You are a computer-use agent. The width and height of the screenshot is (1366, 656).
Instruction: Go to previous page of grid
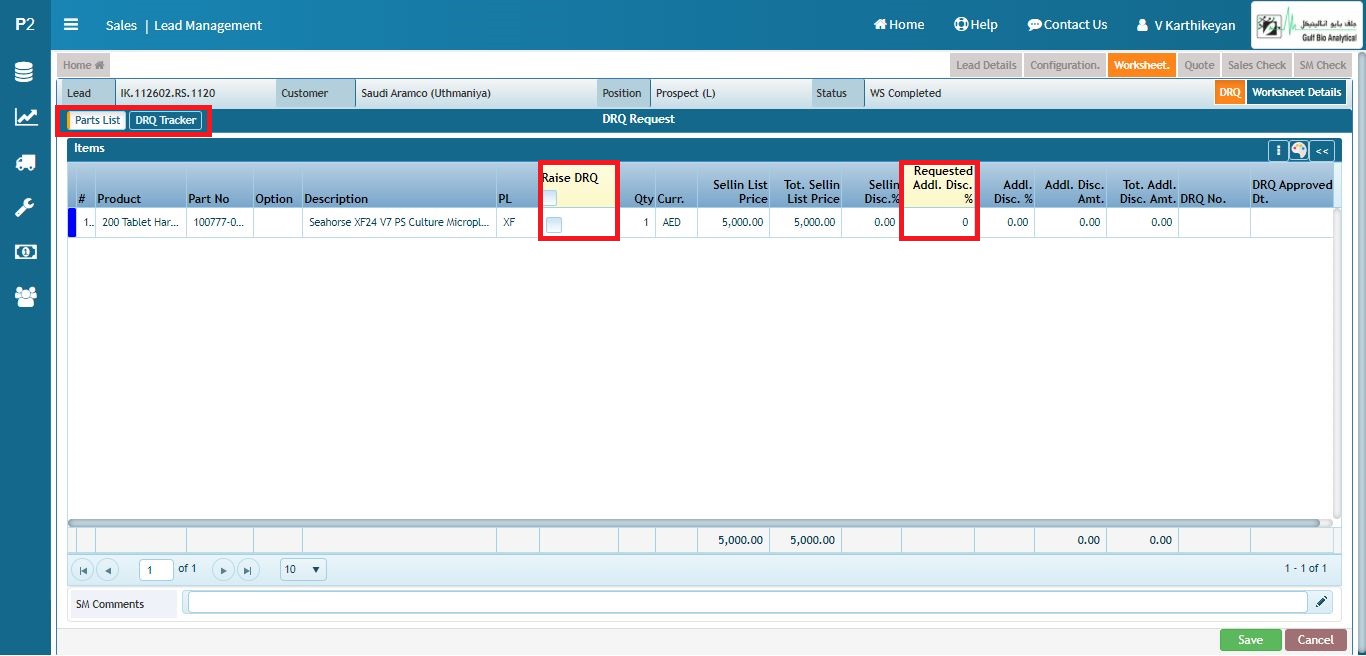tap(107, 570)
